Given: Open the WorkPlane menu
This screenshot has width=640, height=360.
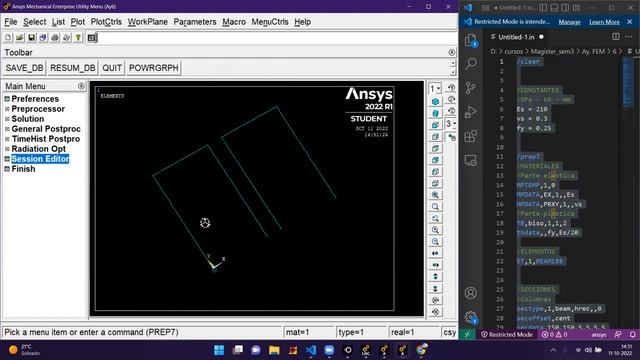Looking at the screenshot, I should 147,22.
